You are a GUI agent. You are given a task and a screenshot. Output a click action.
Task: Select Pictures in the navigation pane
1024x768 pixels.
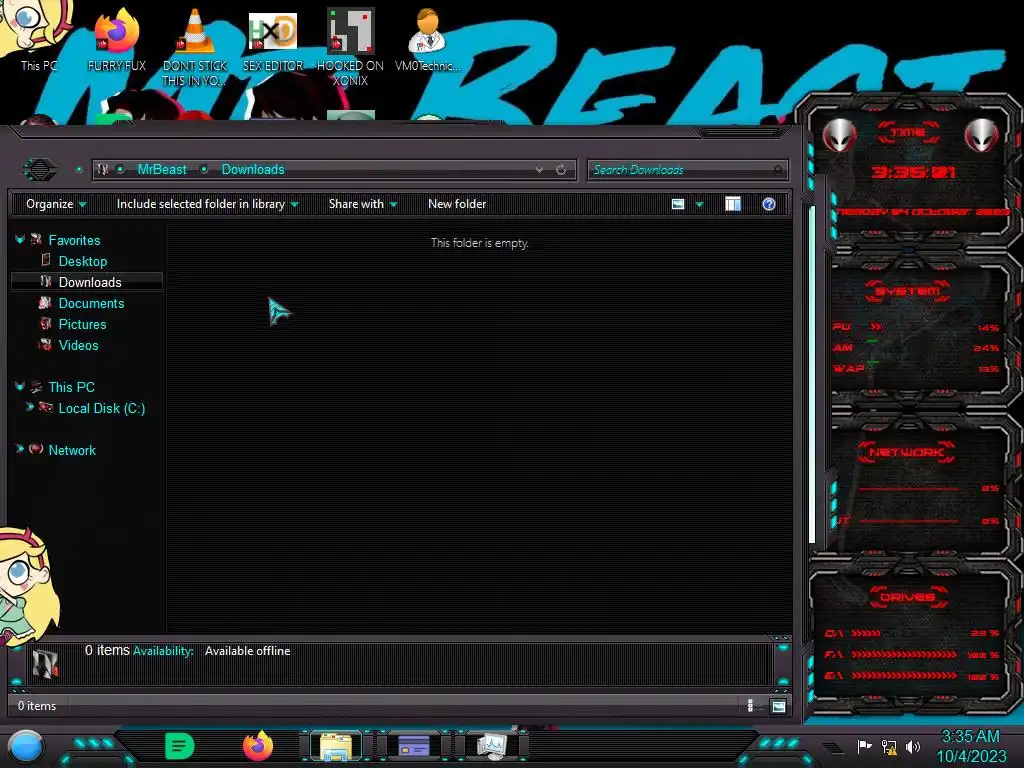point(82,324)
